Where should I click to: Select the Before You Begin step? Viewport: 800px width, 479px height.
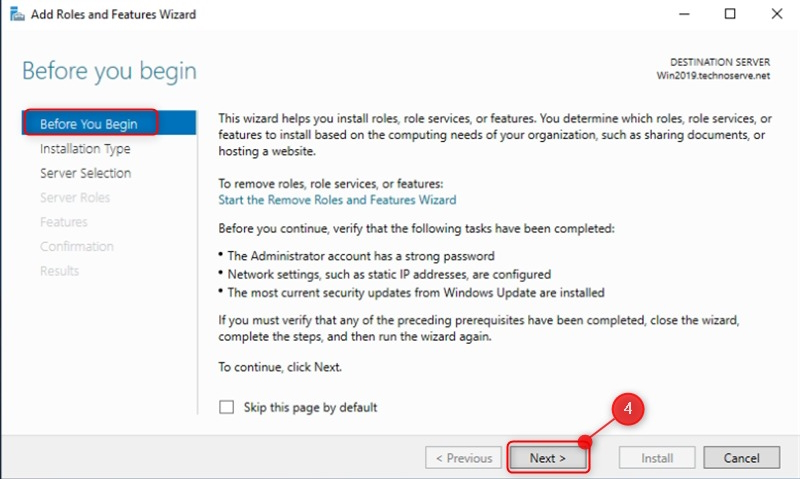(x=89, y=124)
